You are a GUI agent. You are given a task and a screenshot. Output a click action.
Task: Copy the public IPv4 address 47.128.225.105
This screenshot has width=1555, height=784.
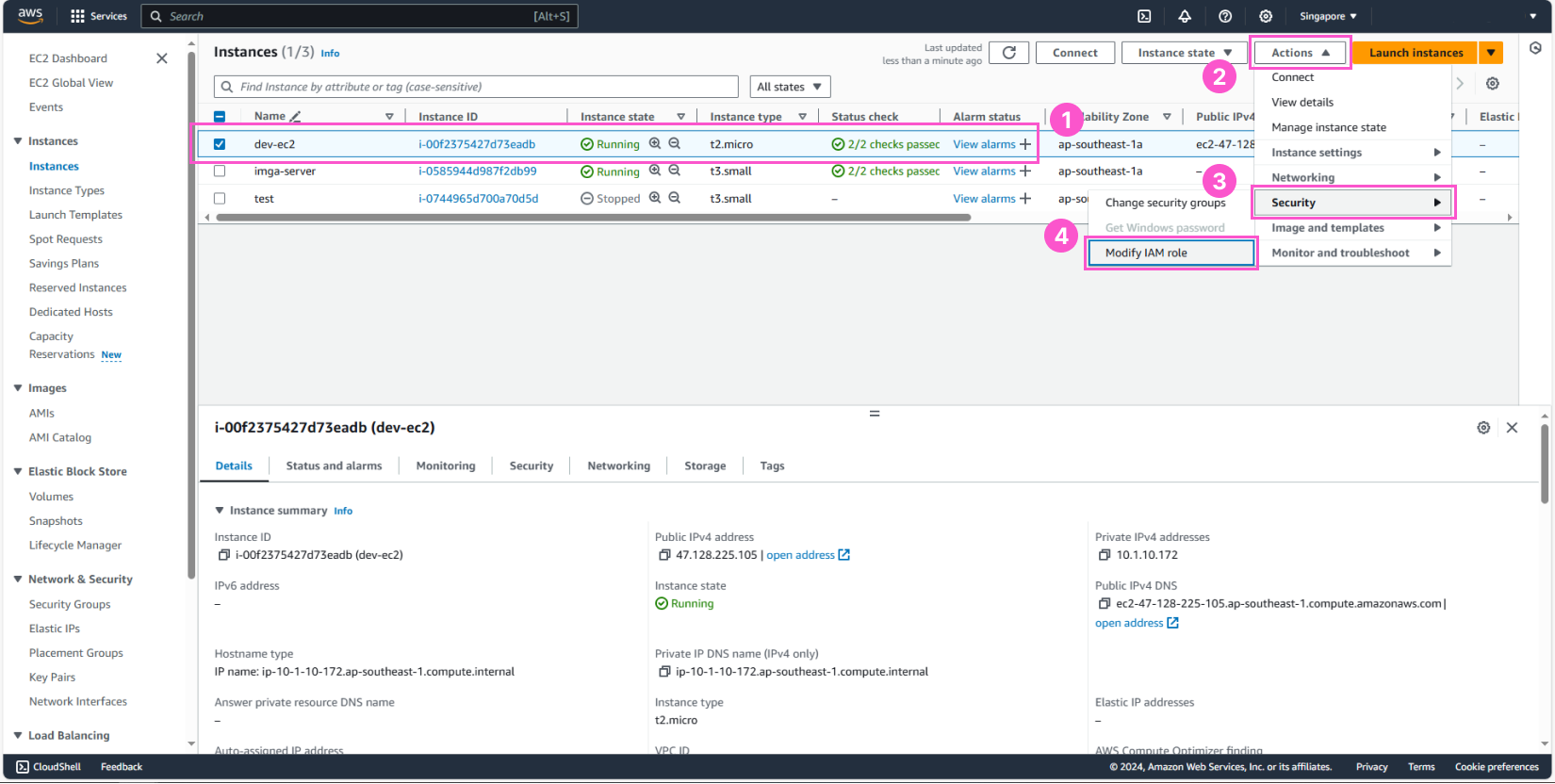[x=664, y=555]
